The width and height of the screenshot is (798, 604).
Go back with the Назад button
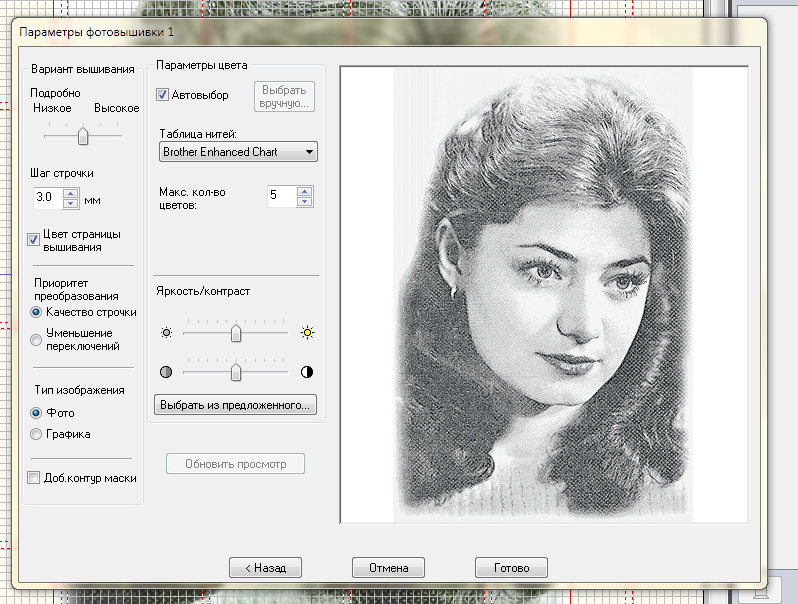[265, 567]
